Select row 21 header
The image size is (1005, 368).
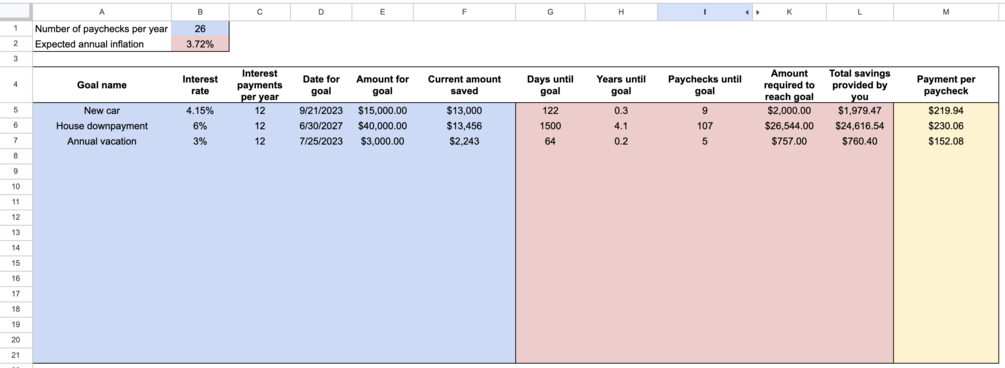click(x=16, y=355)
